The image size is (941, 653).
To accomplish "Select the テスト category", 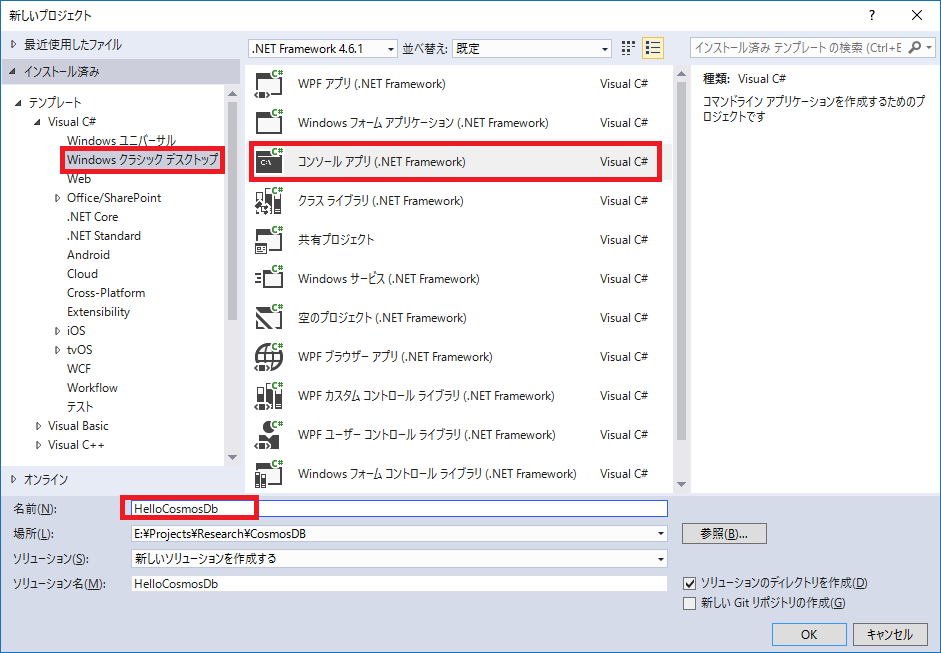I will point(80,407).
